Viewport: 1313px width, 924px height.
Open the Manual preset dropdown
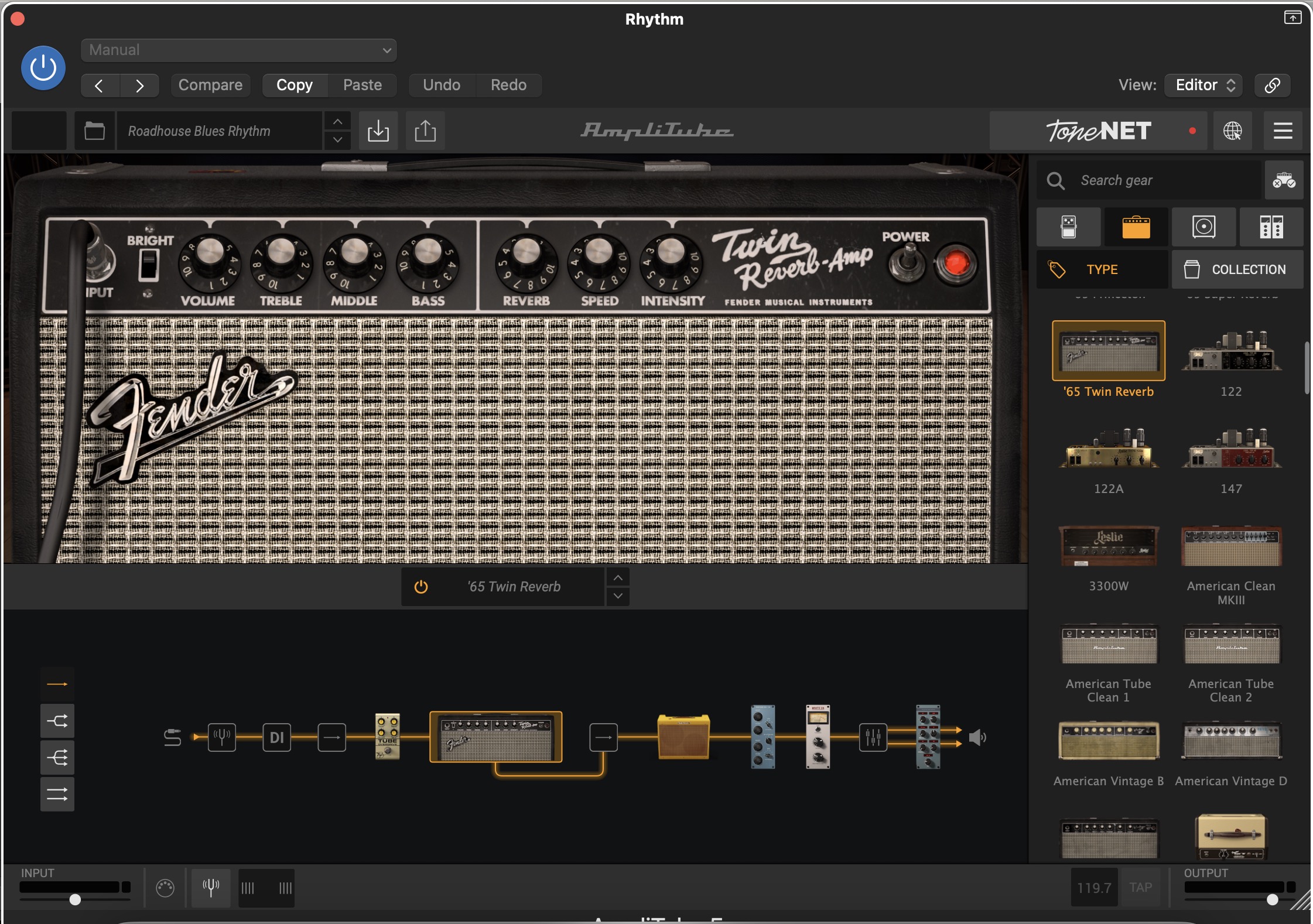[239, 50]
